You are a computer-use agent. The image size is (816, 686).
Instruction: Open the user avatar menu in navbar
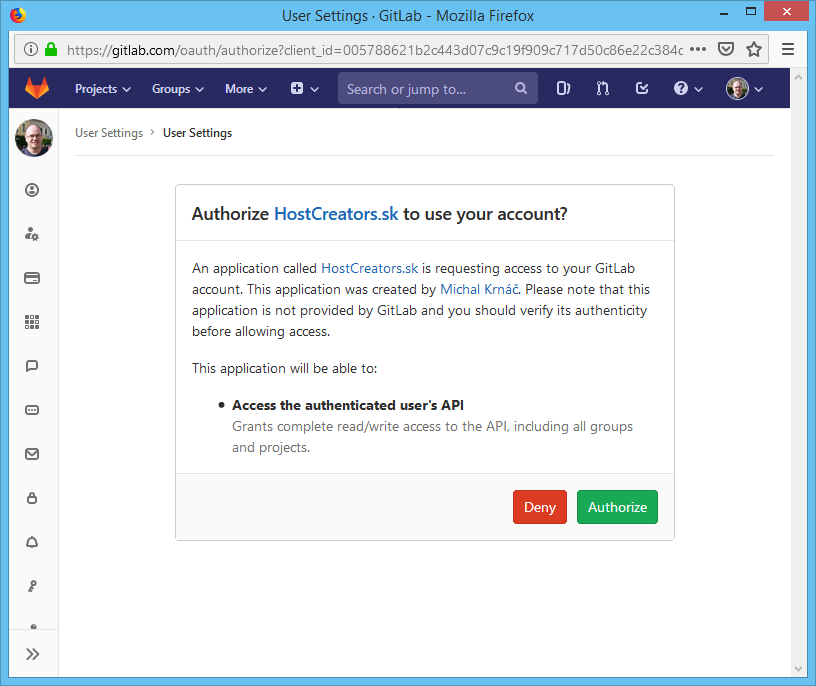coord(744,88)
